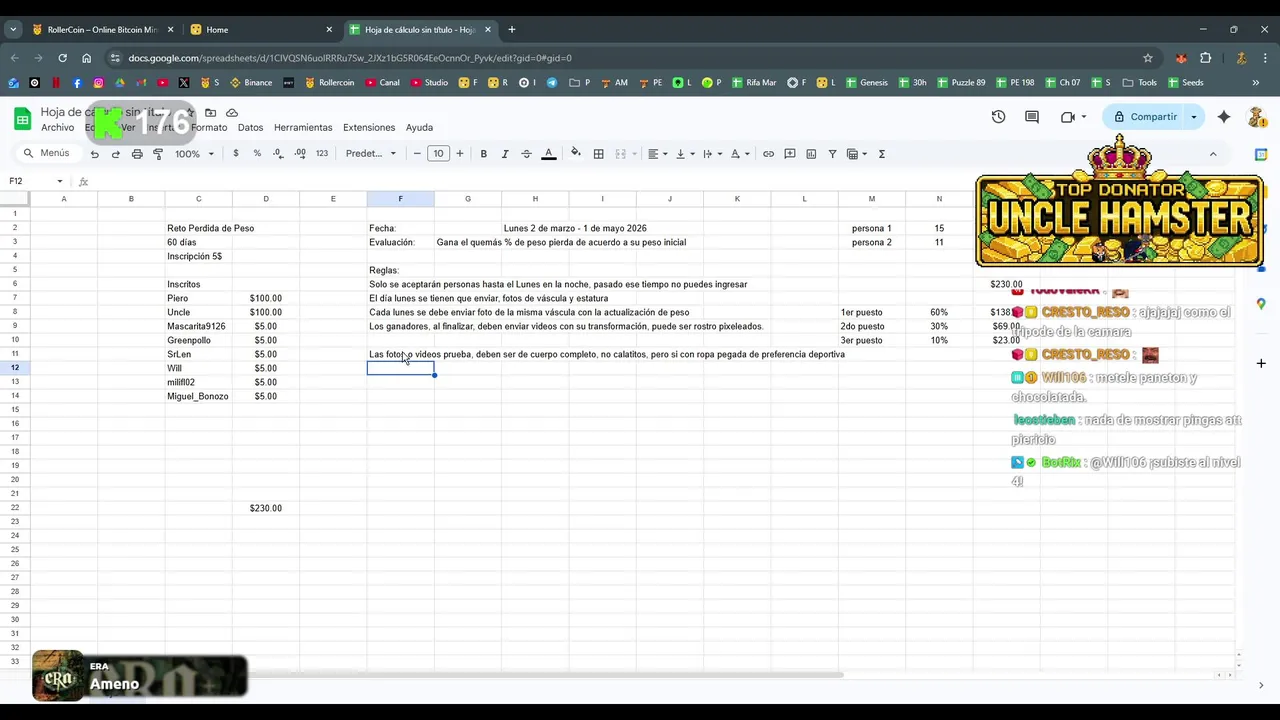1280x720 pixels.
Task: Select the paint format roller tool
Action: [x=158, y=154]
